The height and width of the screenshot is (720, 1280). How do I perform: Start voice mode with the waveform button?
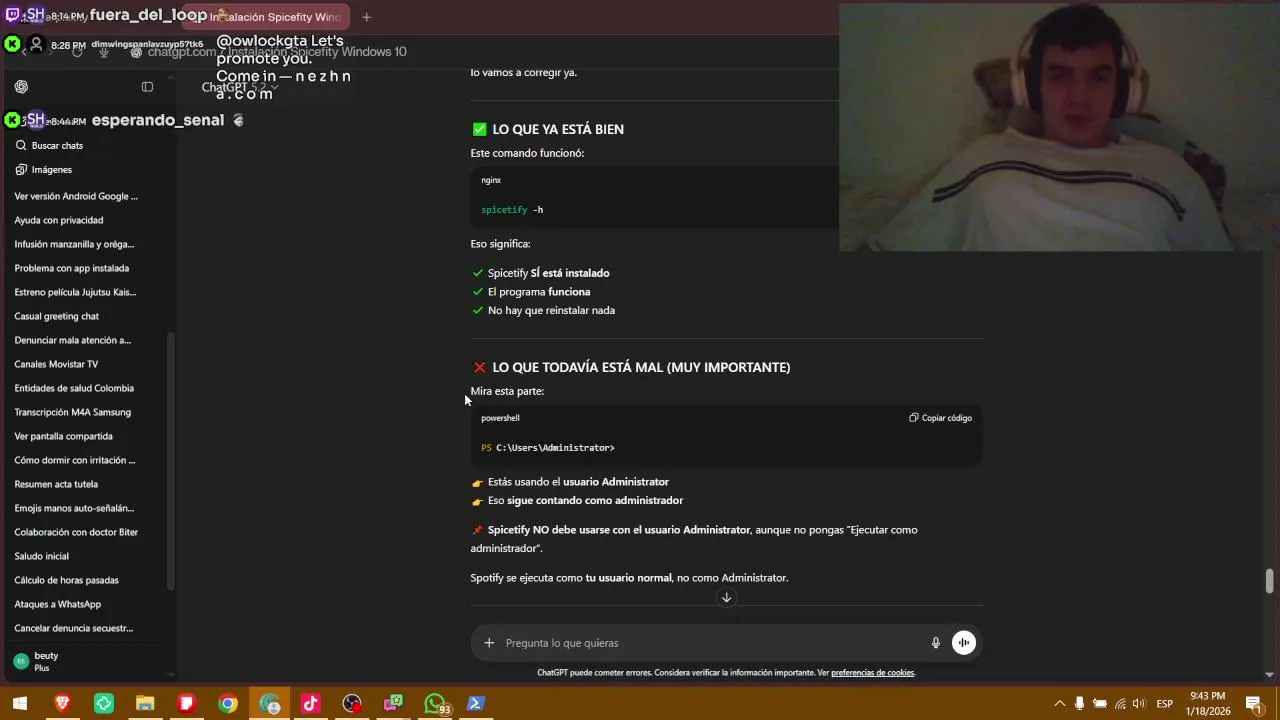point(964,643)
